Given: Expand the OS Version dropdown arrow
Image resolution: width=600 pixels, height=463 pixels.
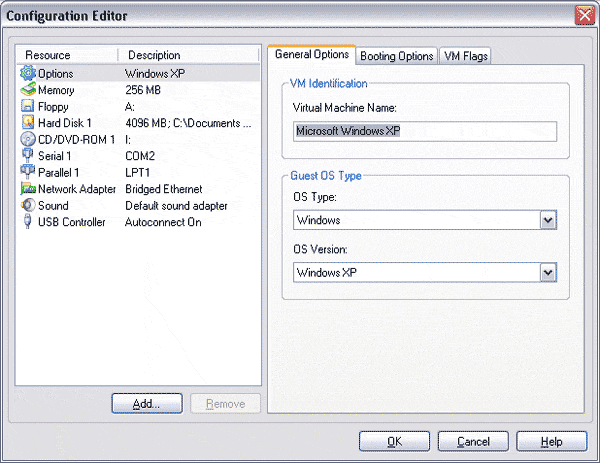Looking at the screenshot, I should click(548, 272).
